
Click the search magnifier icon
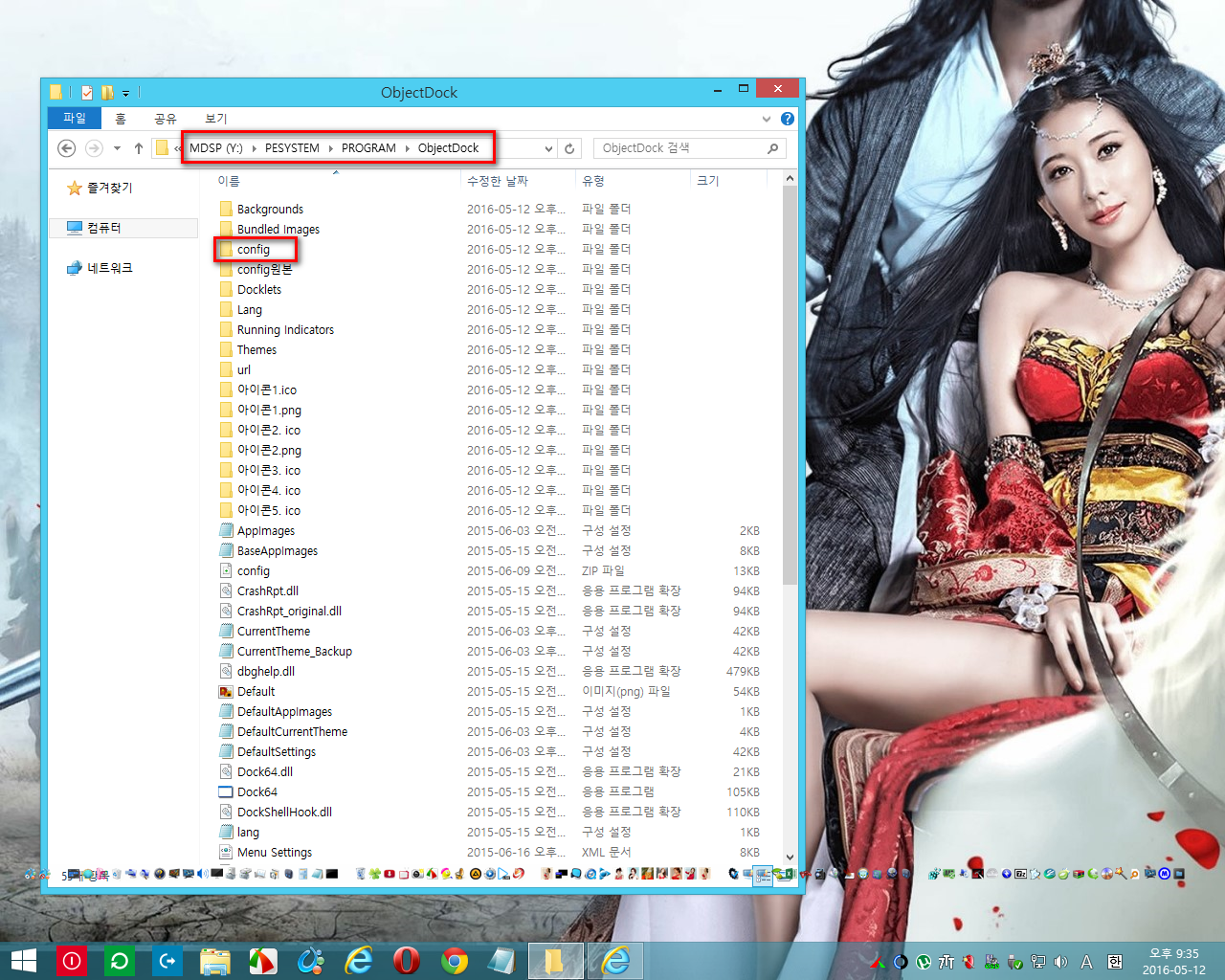tap(773, 148)
